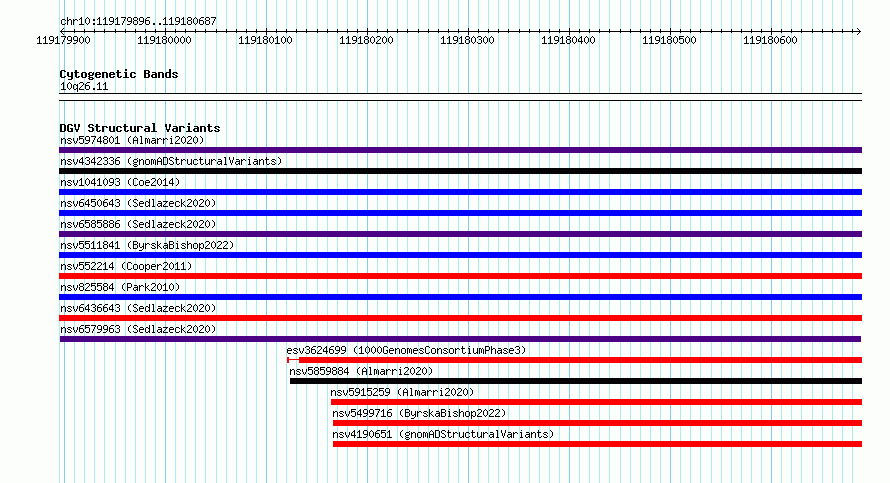Click the Cytogenetic Bands track title
This screenshot has height=483, width=890.
click(x=119, y=74)
